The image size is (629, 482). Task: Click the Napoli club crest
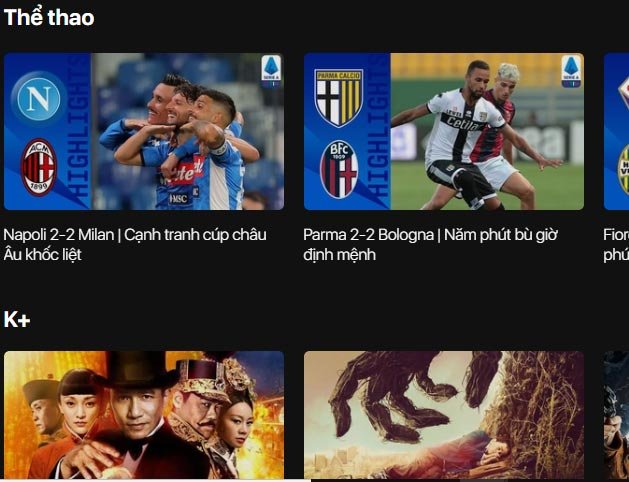click(x=39, y=98)
